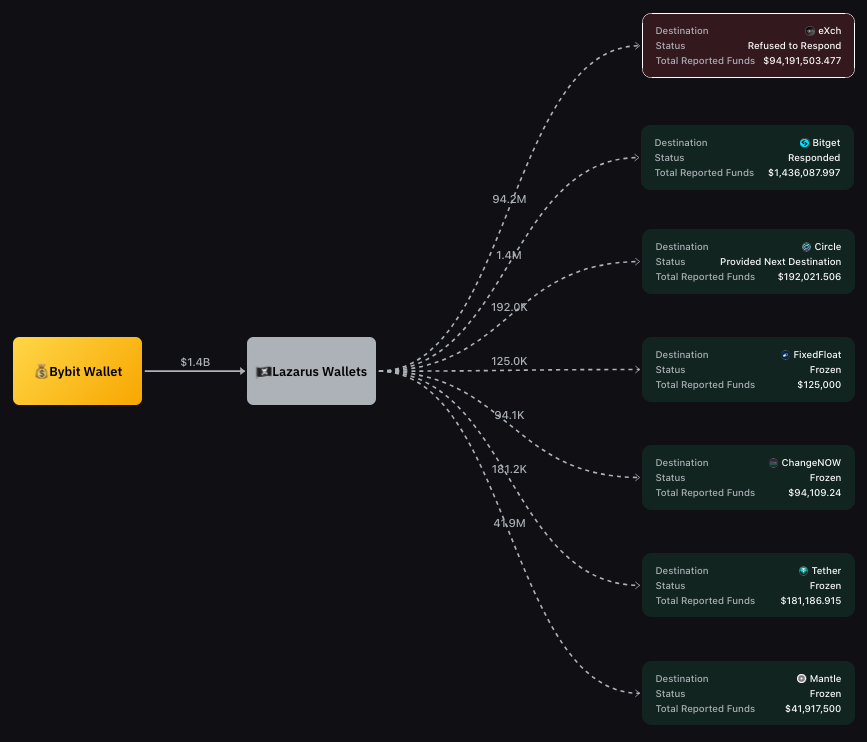Click the 94.1K flow label

pyautogui.click(x=509, y=415)
